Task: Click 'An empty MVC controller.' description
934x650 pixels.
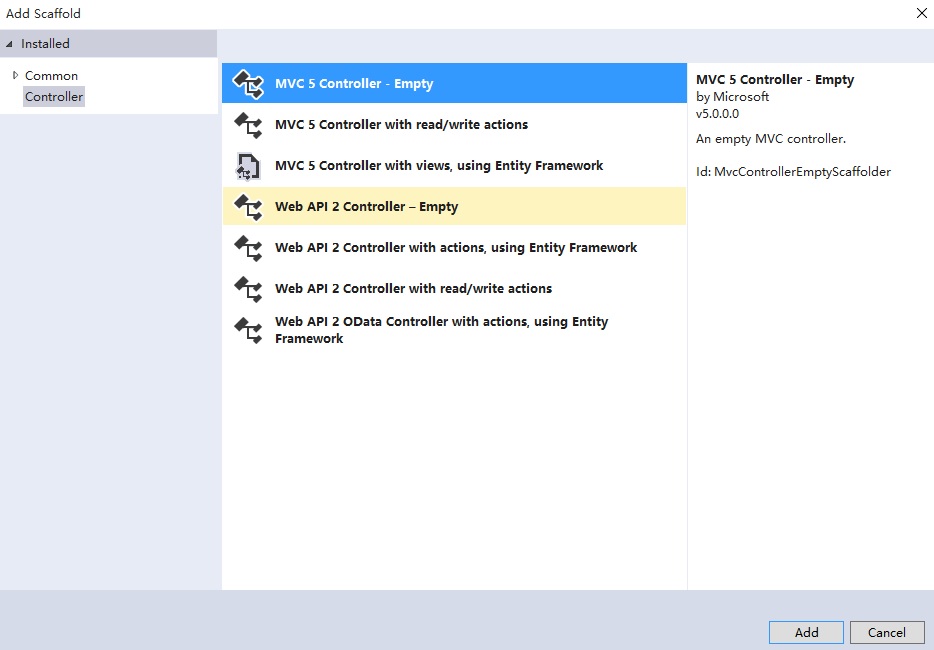Action: [x=771, y=139]
